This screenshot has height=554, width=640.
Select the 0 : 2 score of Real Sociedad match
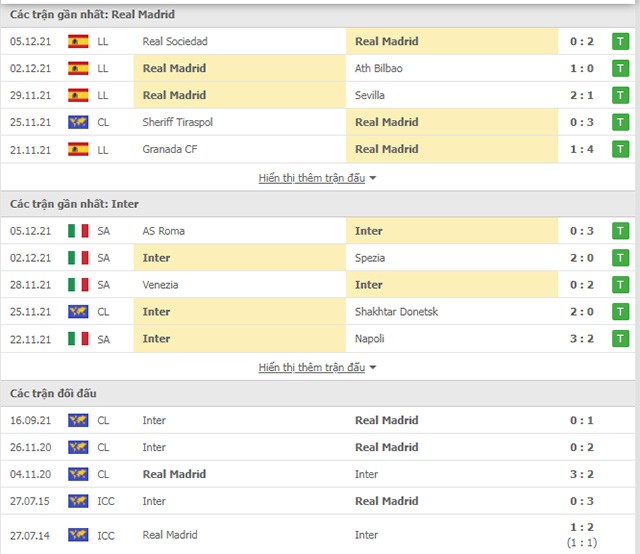click(582, 41)
